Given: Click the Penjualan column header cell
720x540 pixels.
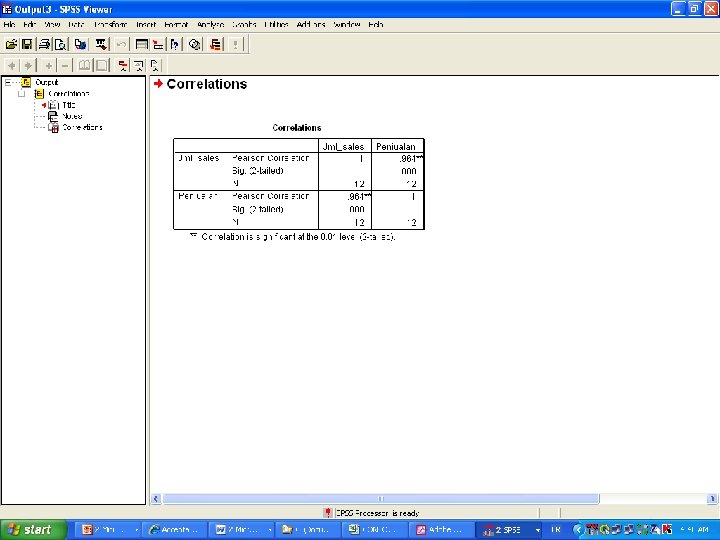Looking at the screenshot, I should point(397,146).
